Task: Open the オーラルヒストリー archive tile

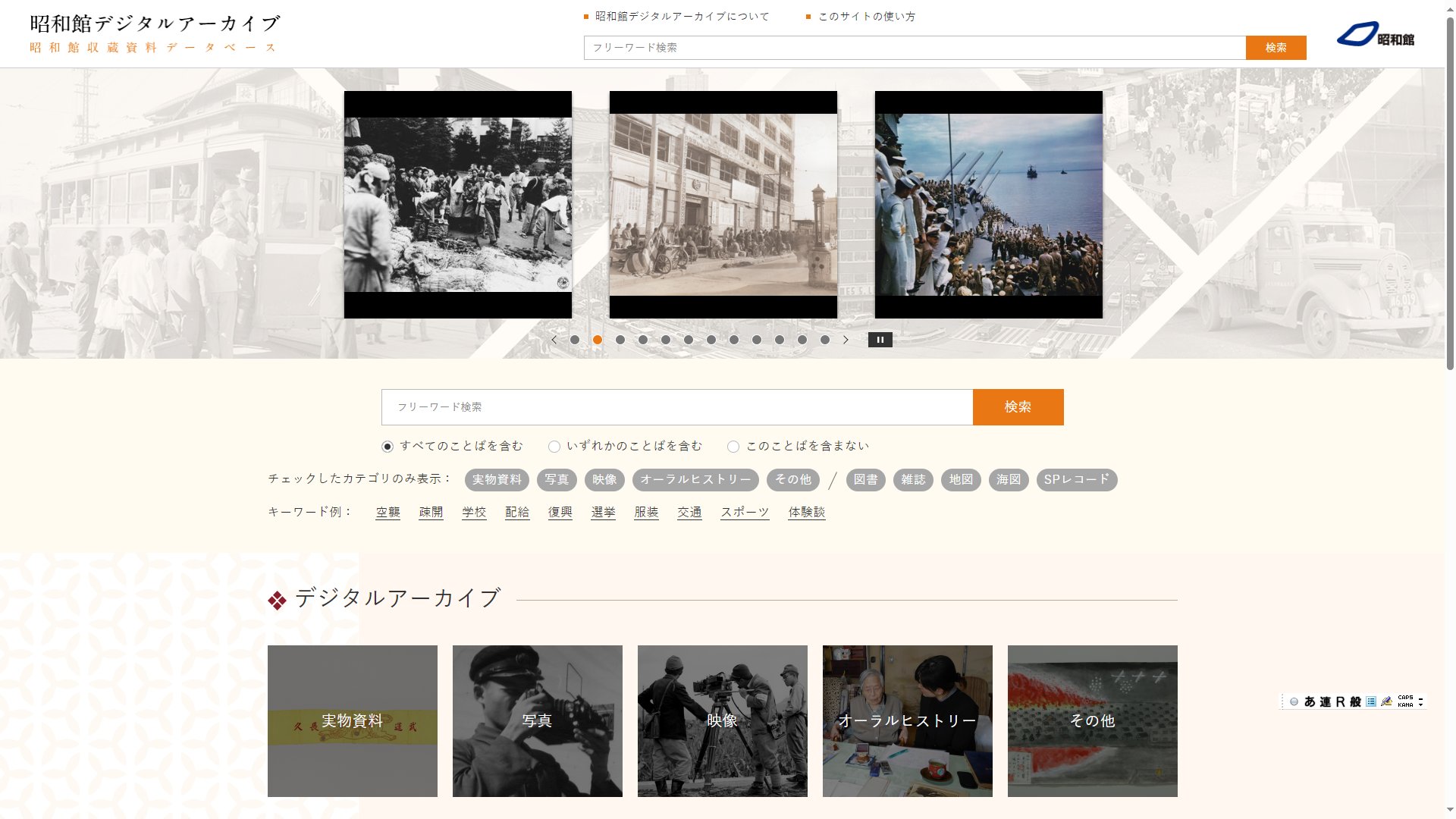Action: click(908, 721)
